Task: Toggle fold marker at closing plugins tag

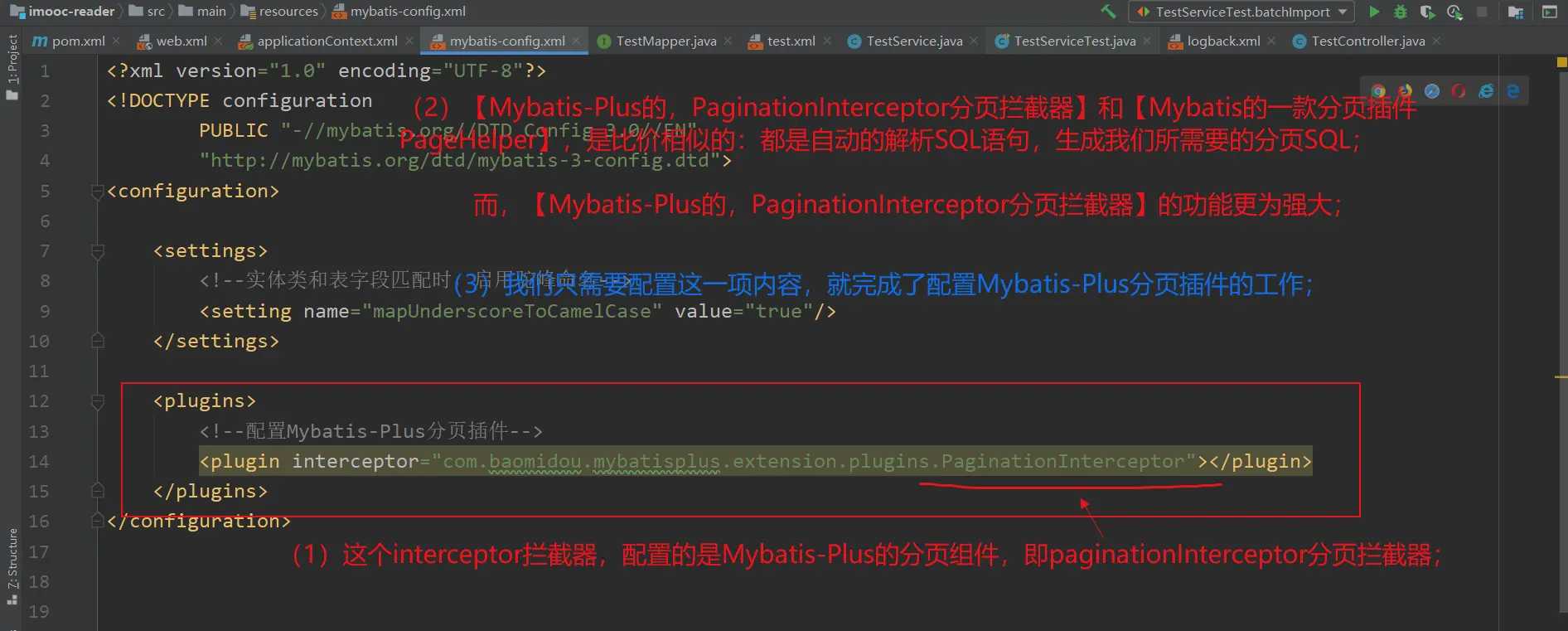Action: click(x=97, y=491)
